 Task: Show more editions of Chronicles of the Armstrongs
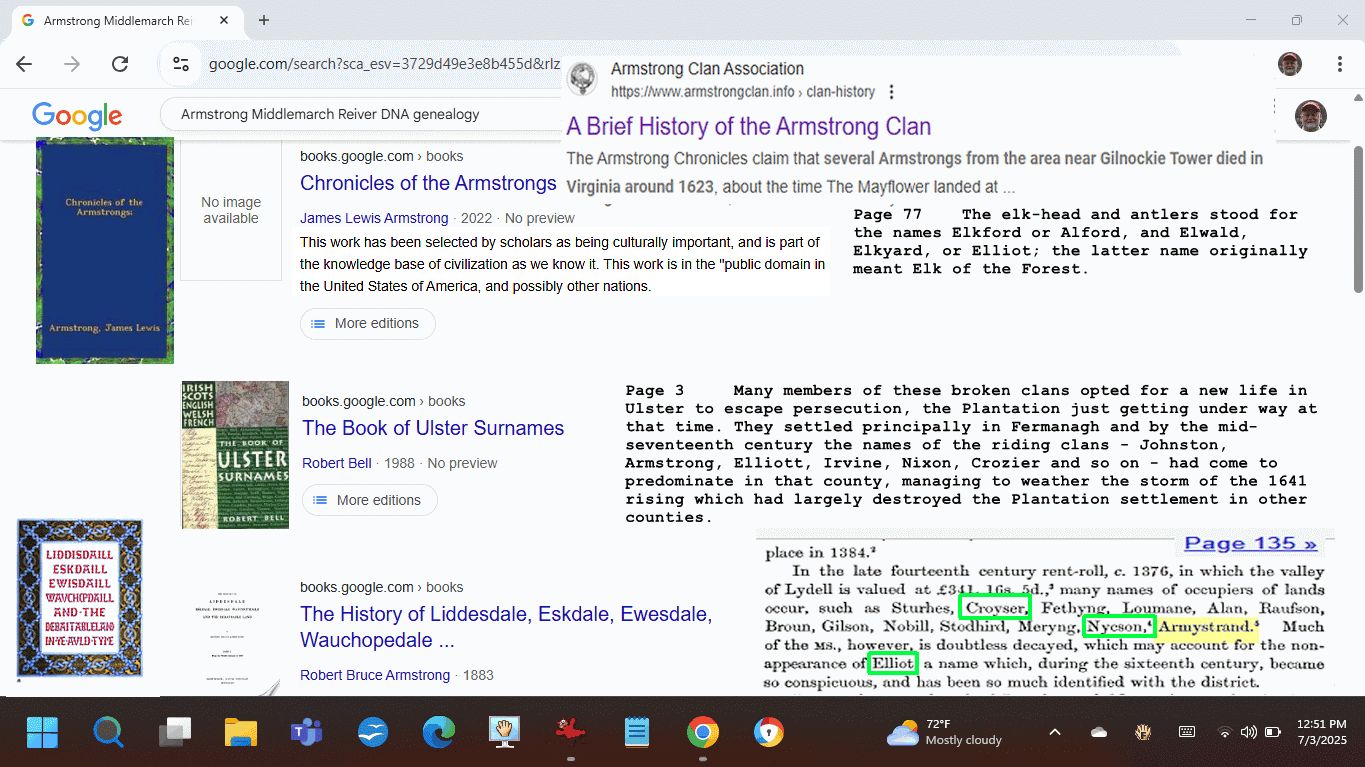click(x=367, y=324)
